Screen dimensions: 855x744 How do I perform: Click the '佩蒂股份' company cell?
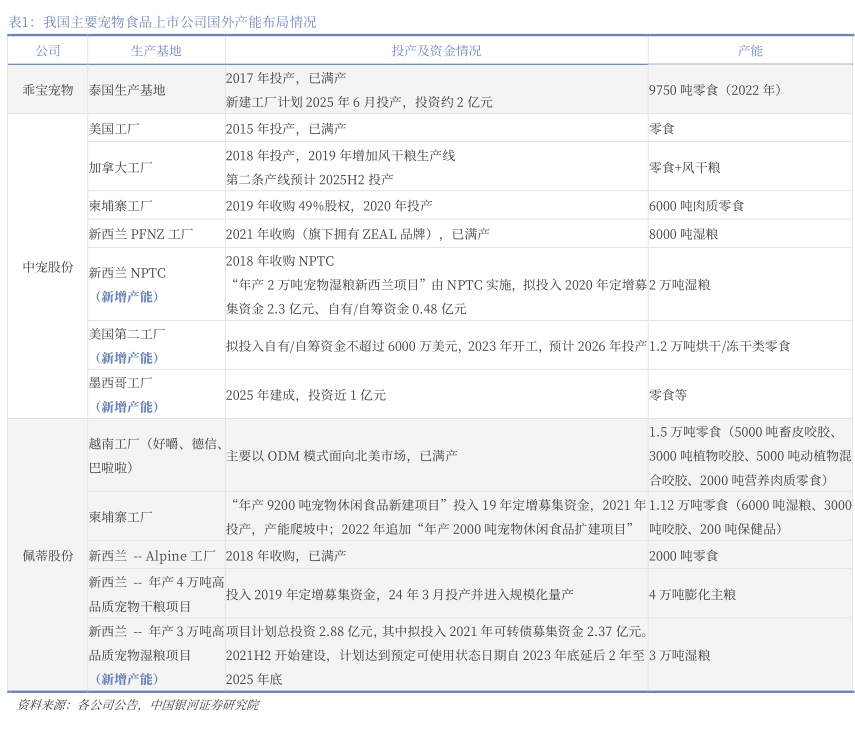(47, 555)
